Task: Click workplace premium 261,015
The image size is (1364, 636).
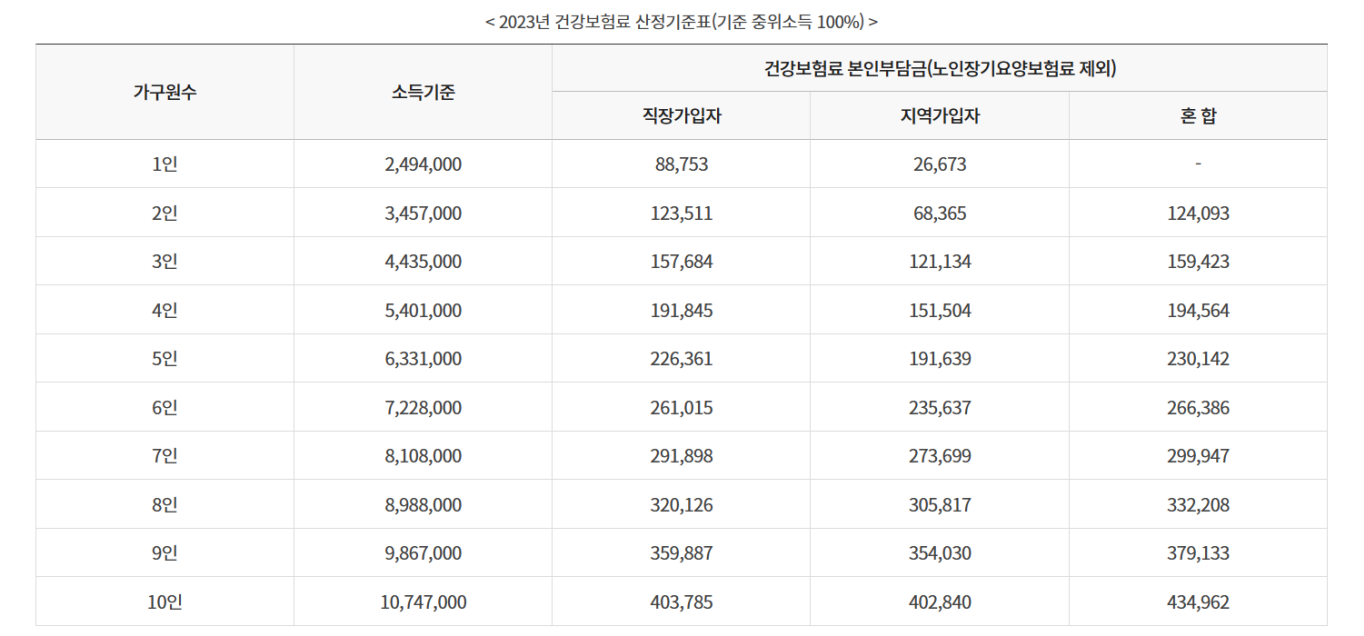Action: 681,407
